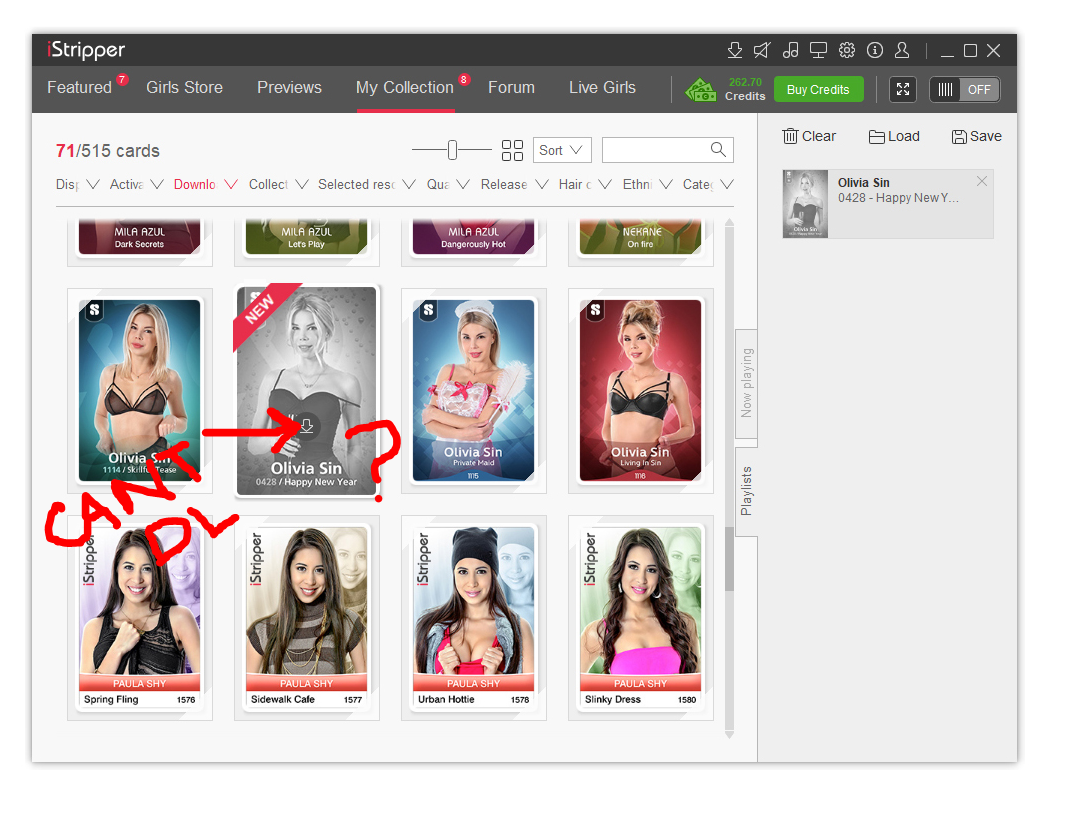Switch to the Forum tab
The image size is (1082, 815).
(511, 88)
